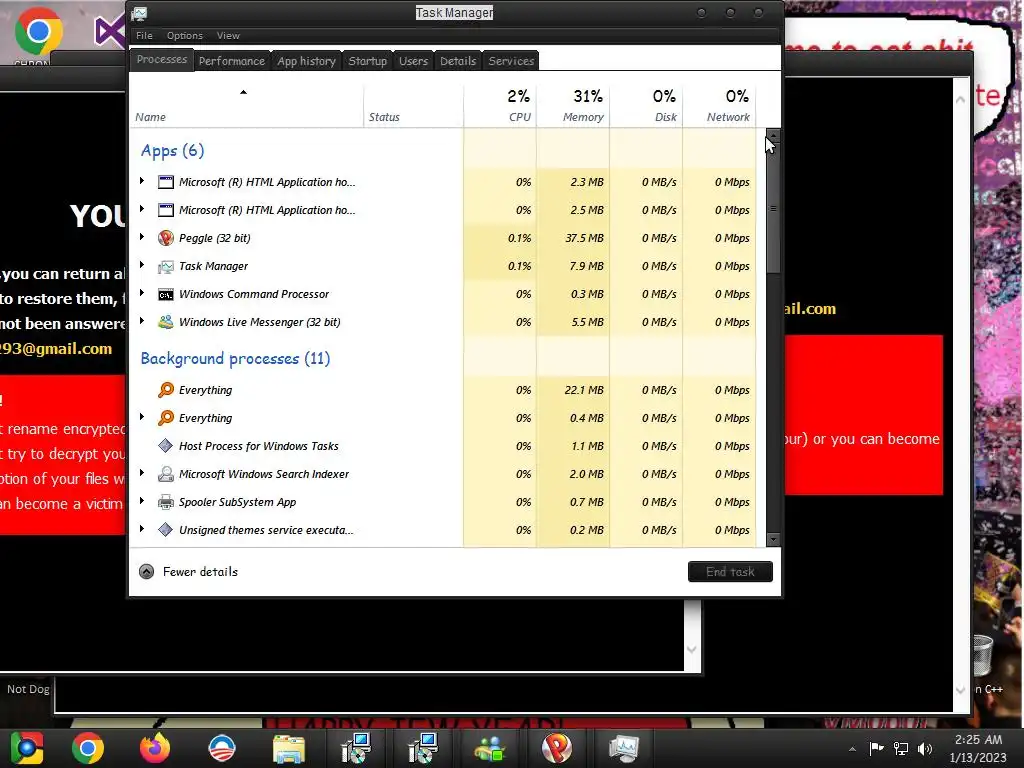Viewport: 1024px width, 768px height.
Task: Expand the Peggle (32 bit) process
Action: 142,237
